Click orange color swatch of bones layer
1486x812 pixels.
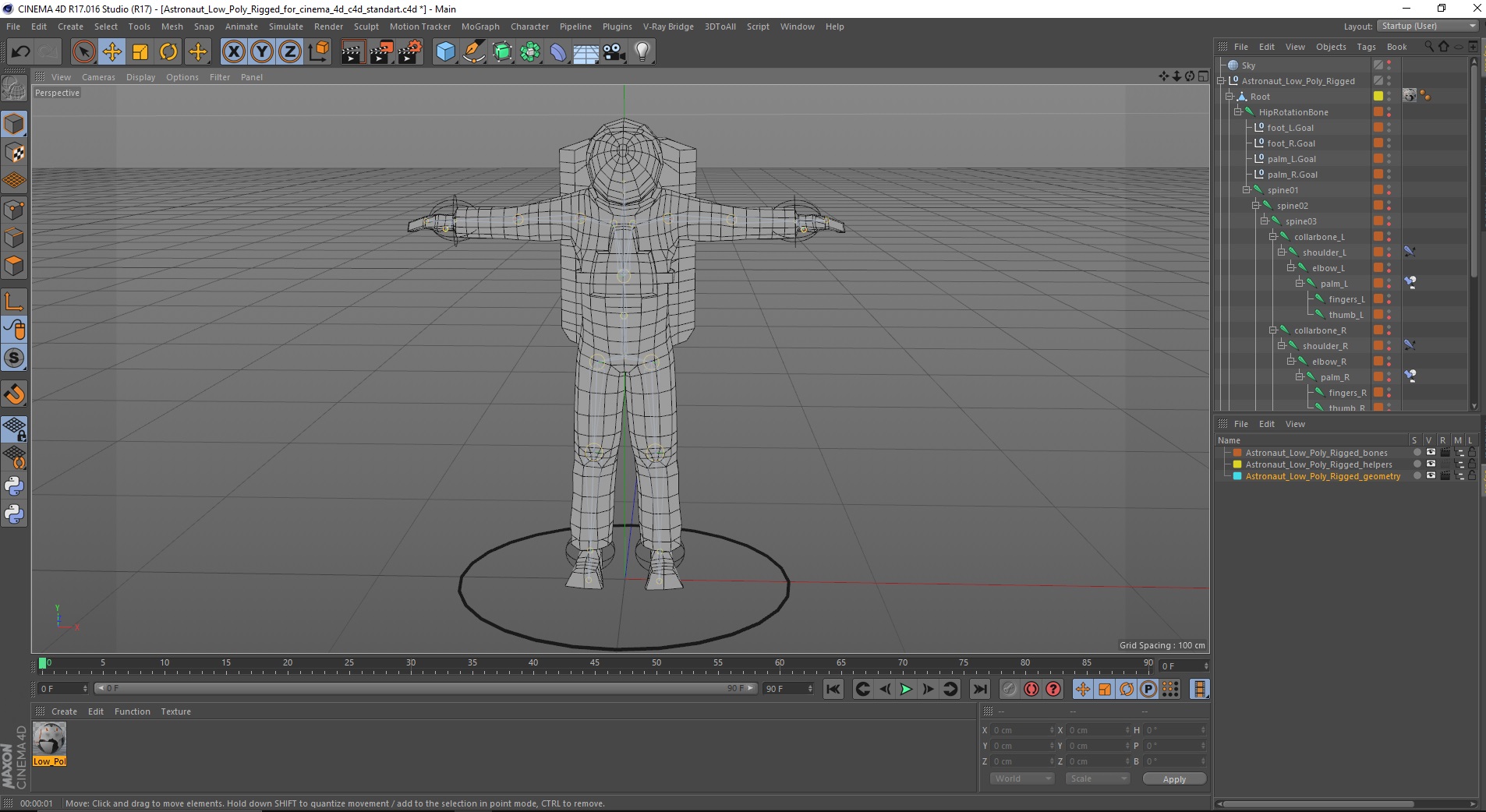[x=1237, y=453]
